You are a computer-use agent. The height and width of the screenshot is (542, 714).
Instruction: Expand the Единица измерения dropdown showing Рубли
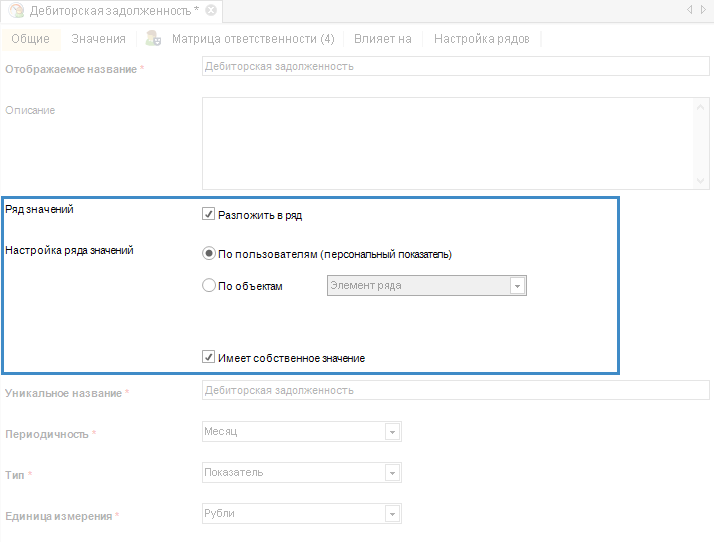point(392,514)
